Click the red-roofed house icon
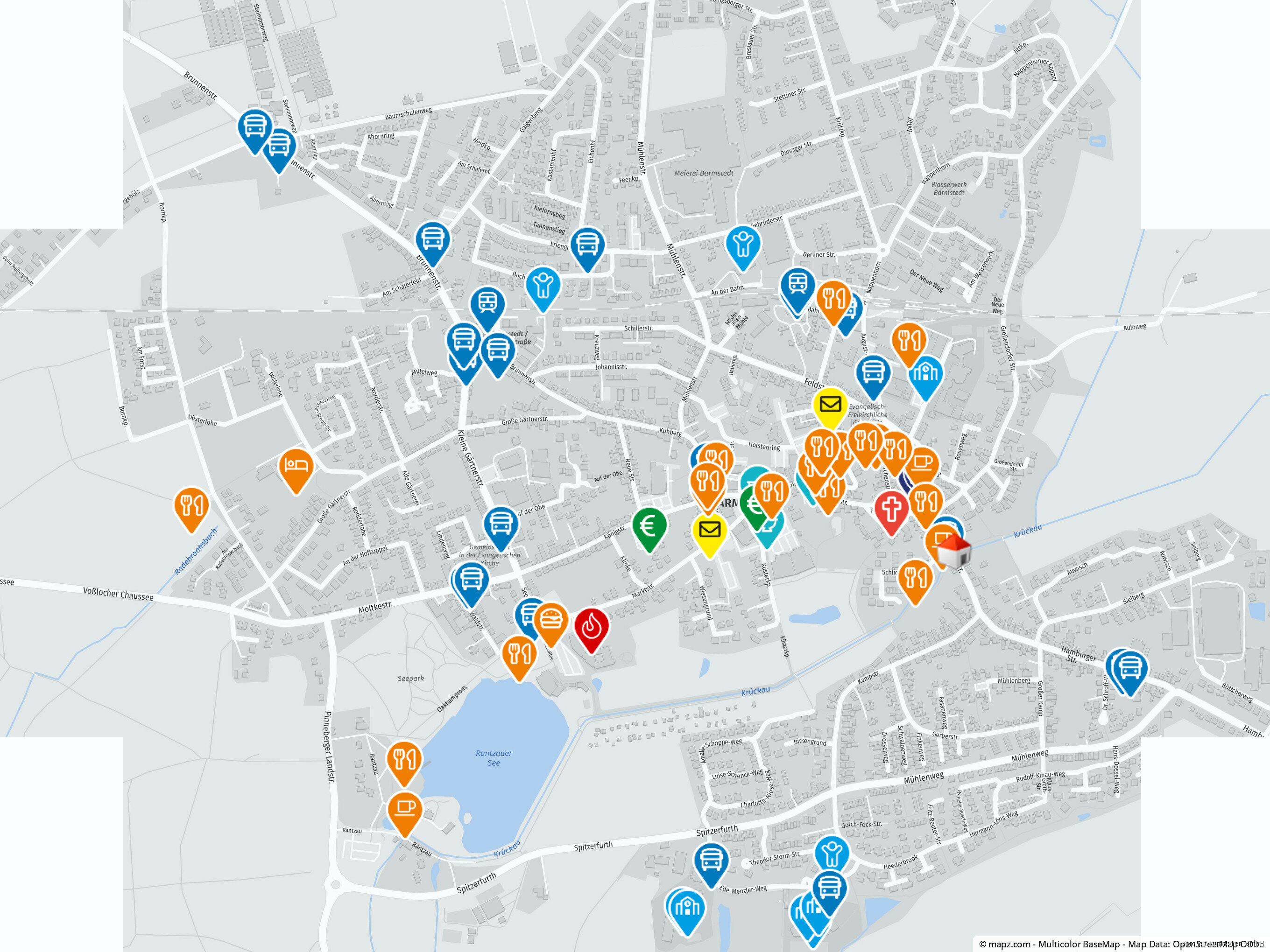This screenshot has height=952, width=1270. (x=953, y=552)
